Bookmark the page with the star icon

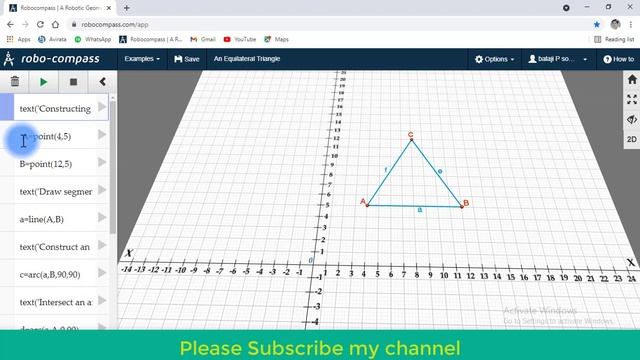click(597, 24)
